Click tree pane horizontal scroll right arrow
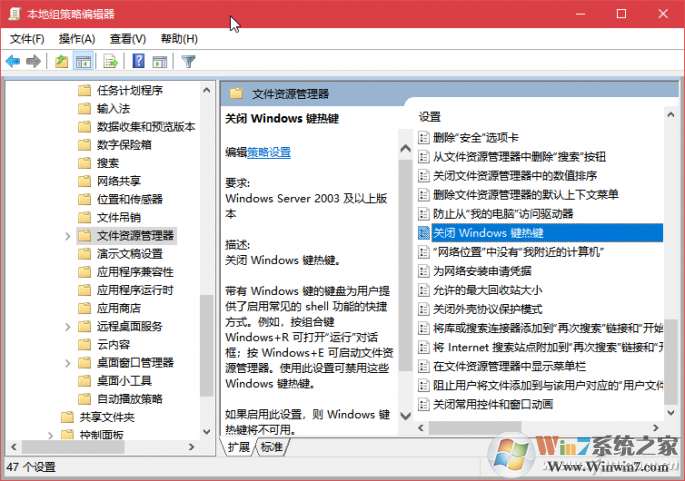 click(191, 447)
